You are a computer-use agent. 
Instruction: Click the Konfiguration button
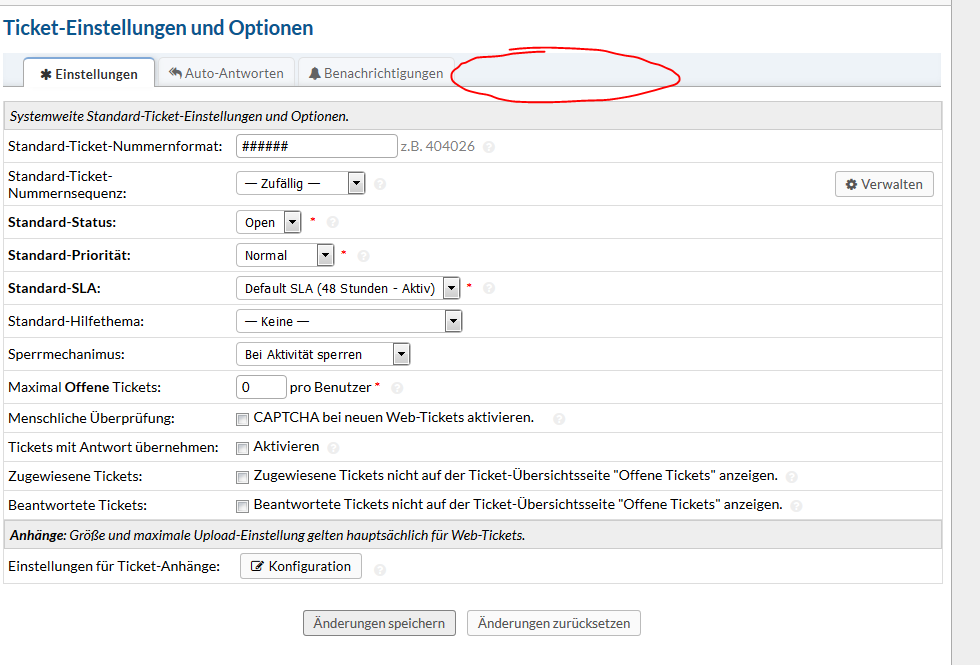pyautogui.click(x=301, y=566)
